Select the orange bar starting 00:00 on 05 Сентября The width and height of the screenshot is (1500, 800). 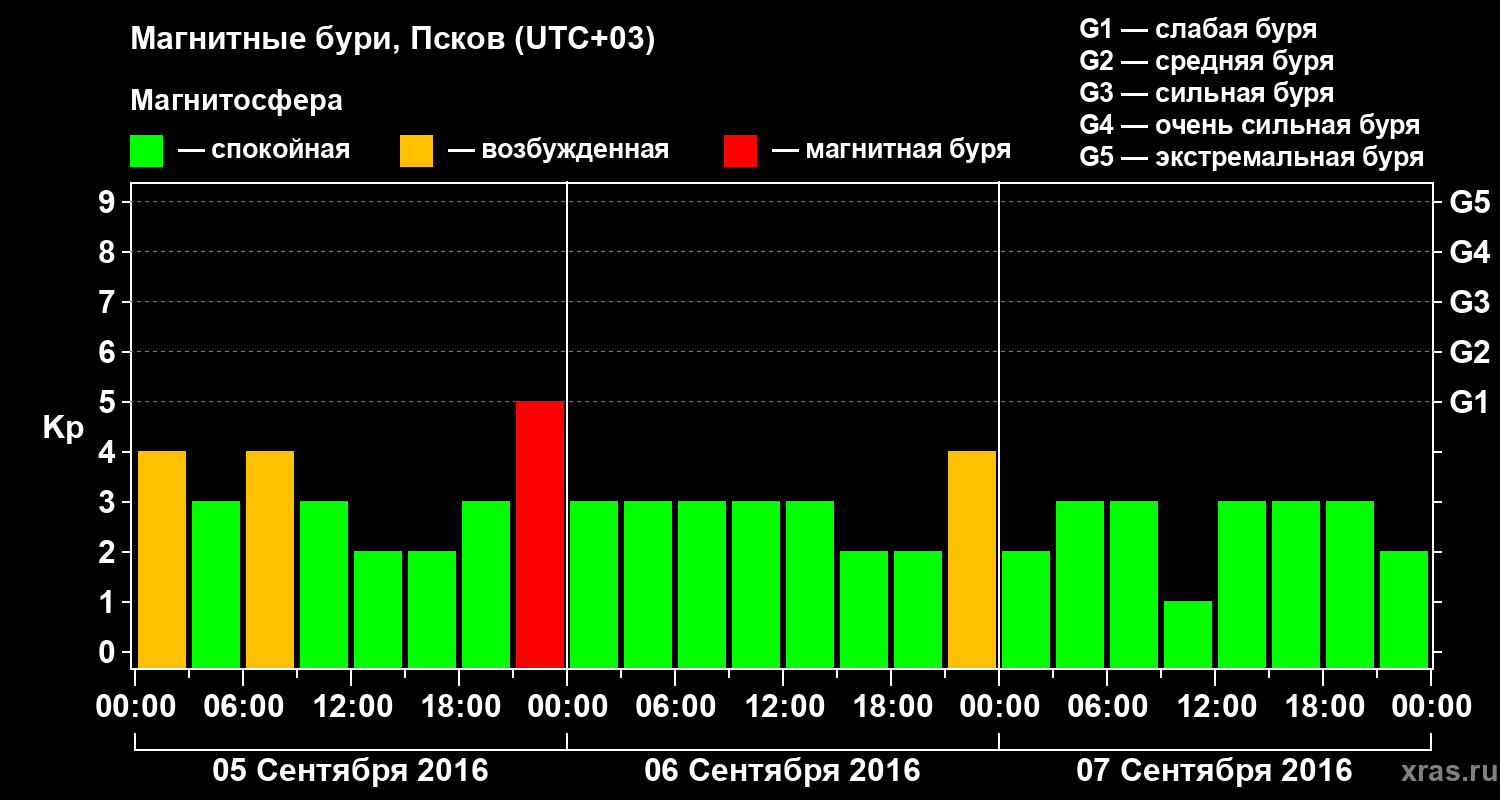[x=162, y=560]
